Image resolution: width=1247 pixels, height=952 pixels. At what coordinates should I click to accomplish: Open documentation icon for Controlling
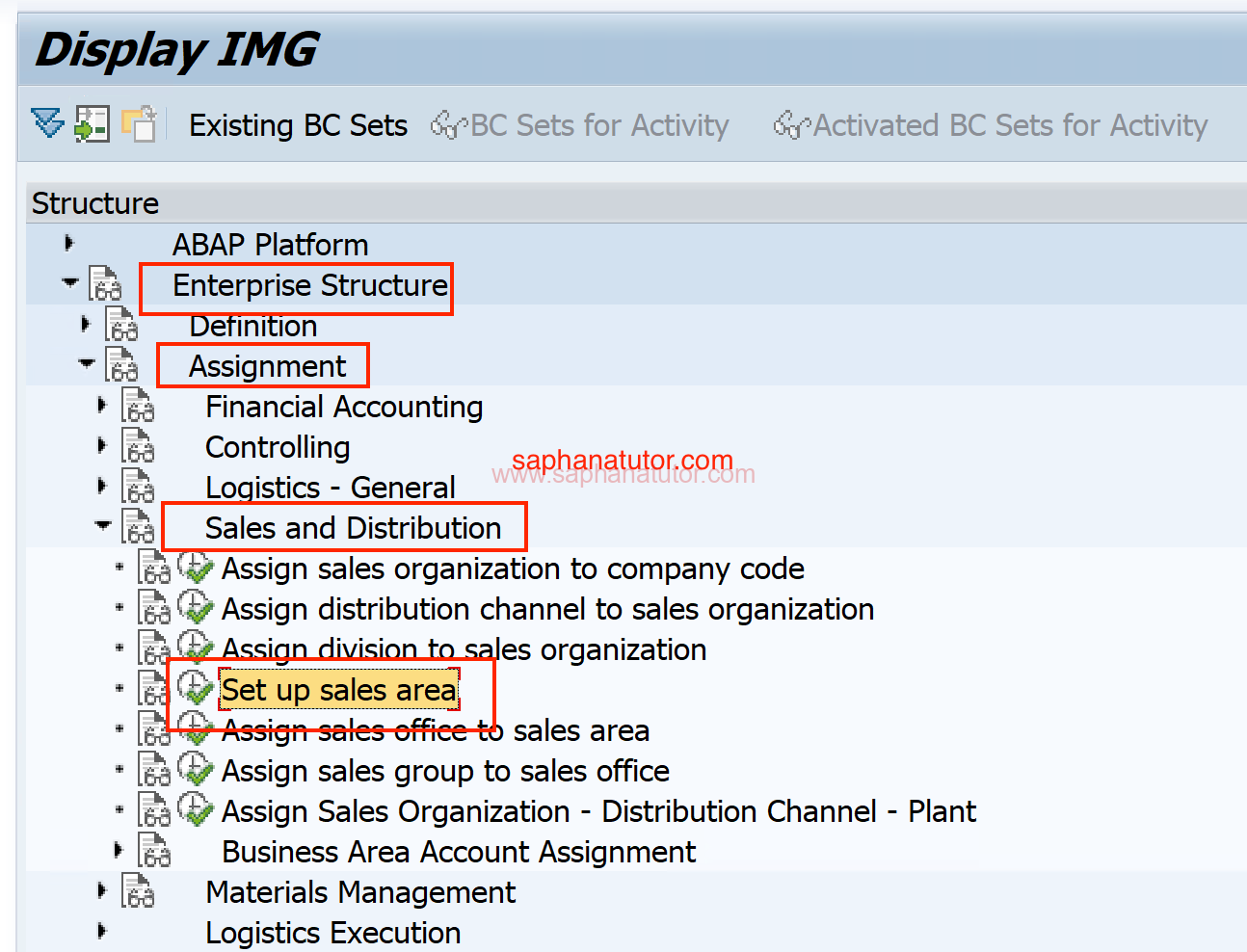(138, 446)
